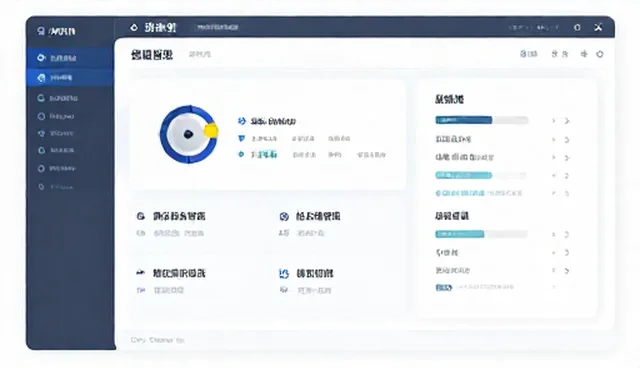Expand the teal link row in first panel section
Screen dimensions: 640x368
pyautogui.click(x=567, y=193)
